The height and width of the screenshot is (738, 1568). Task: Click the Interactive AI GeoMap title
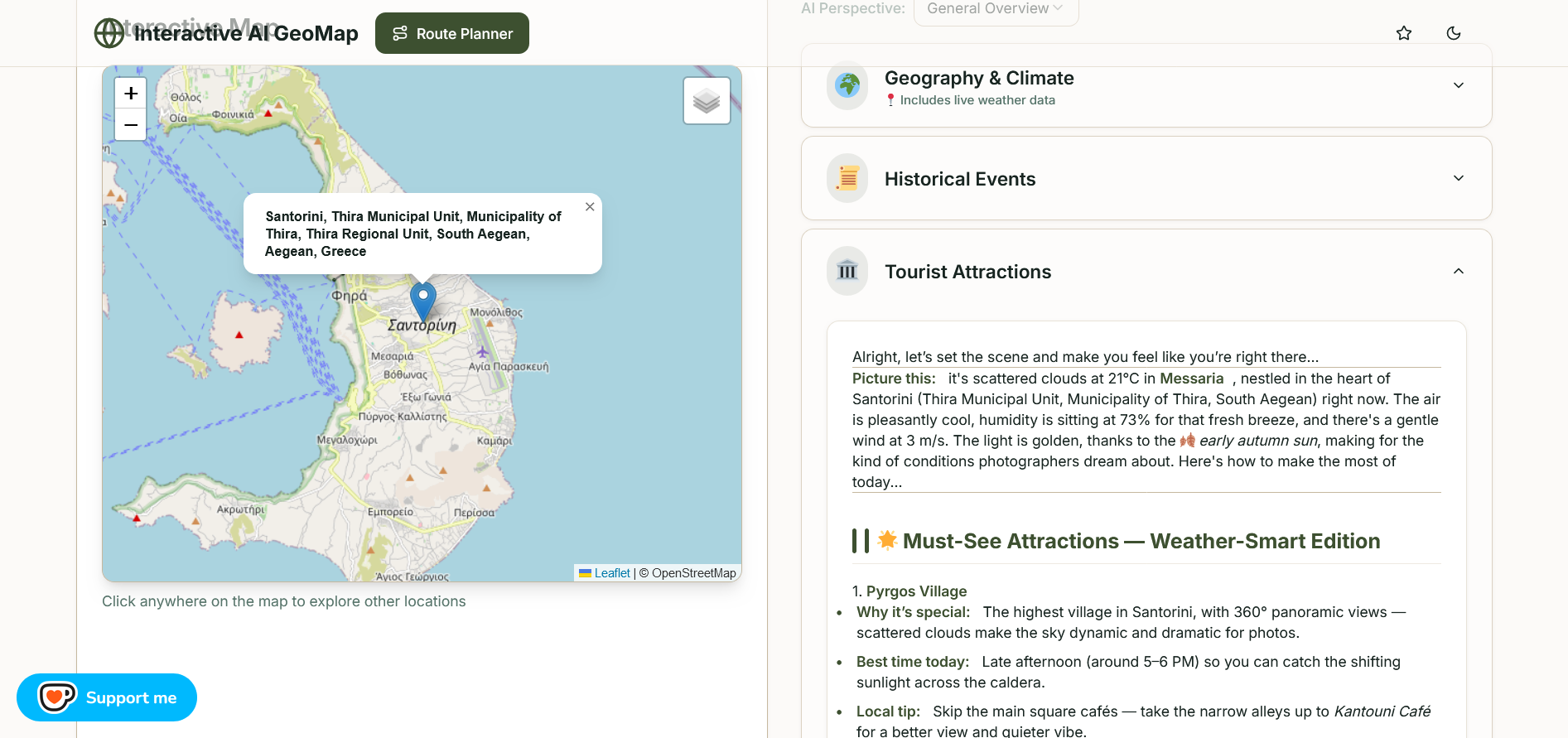pos(246,33)
